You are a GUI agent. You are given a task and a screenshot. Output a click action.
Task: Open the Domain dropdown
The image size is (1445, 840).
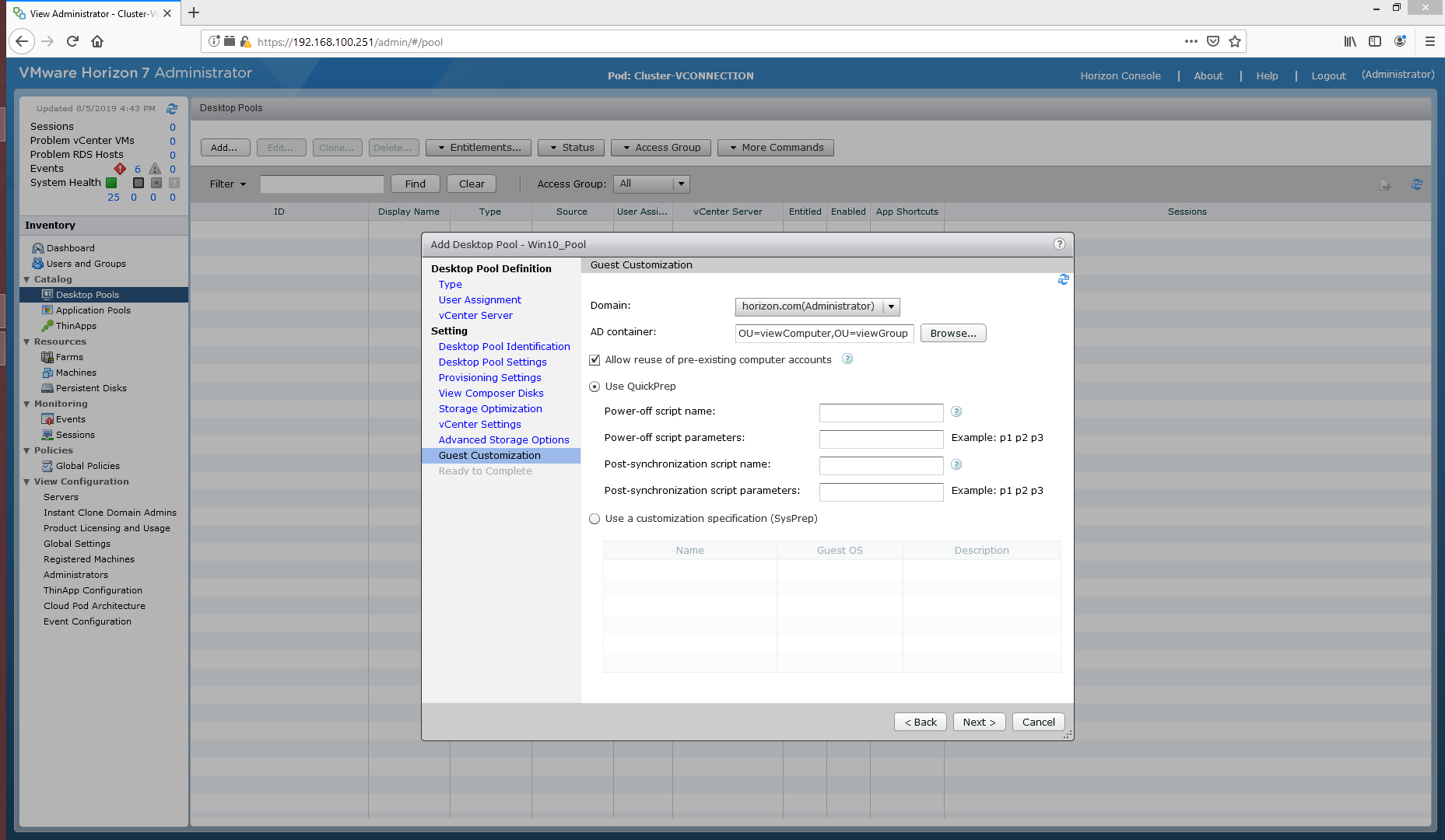pyautogui.click(x=891, y=306)
